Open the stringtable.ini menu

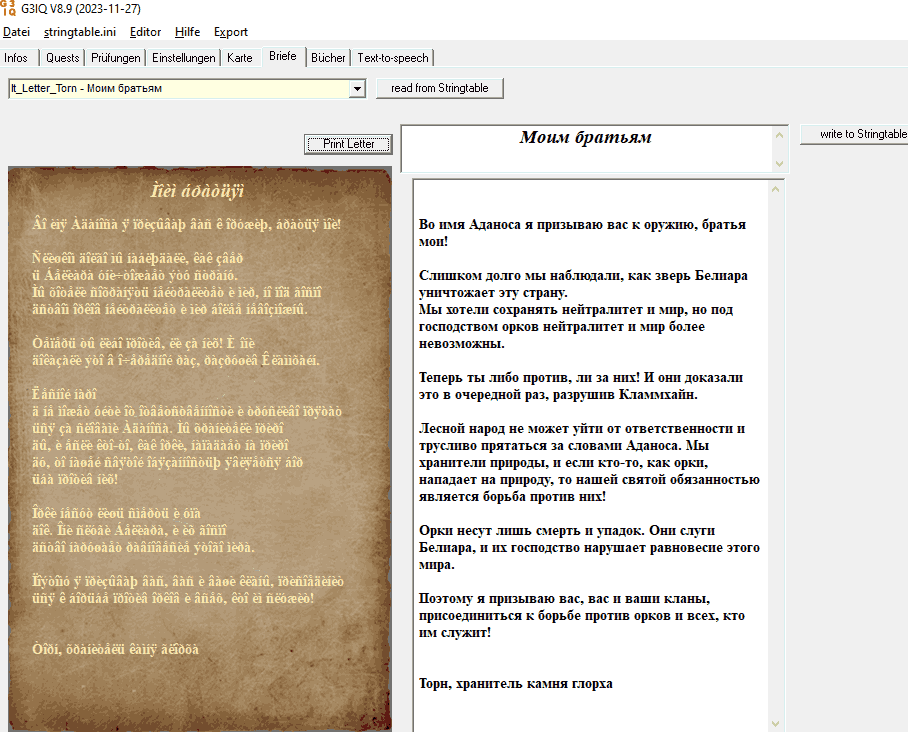(x=80, y=32)
